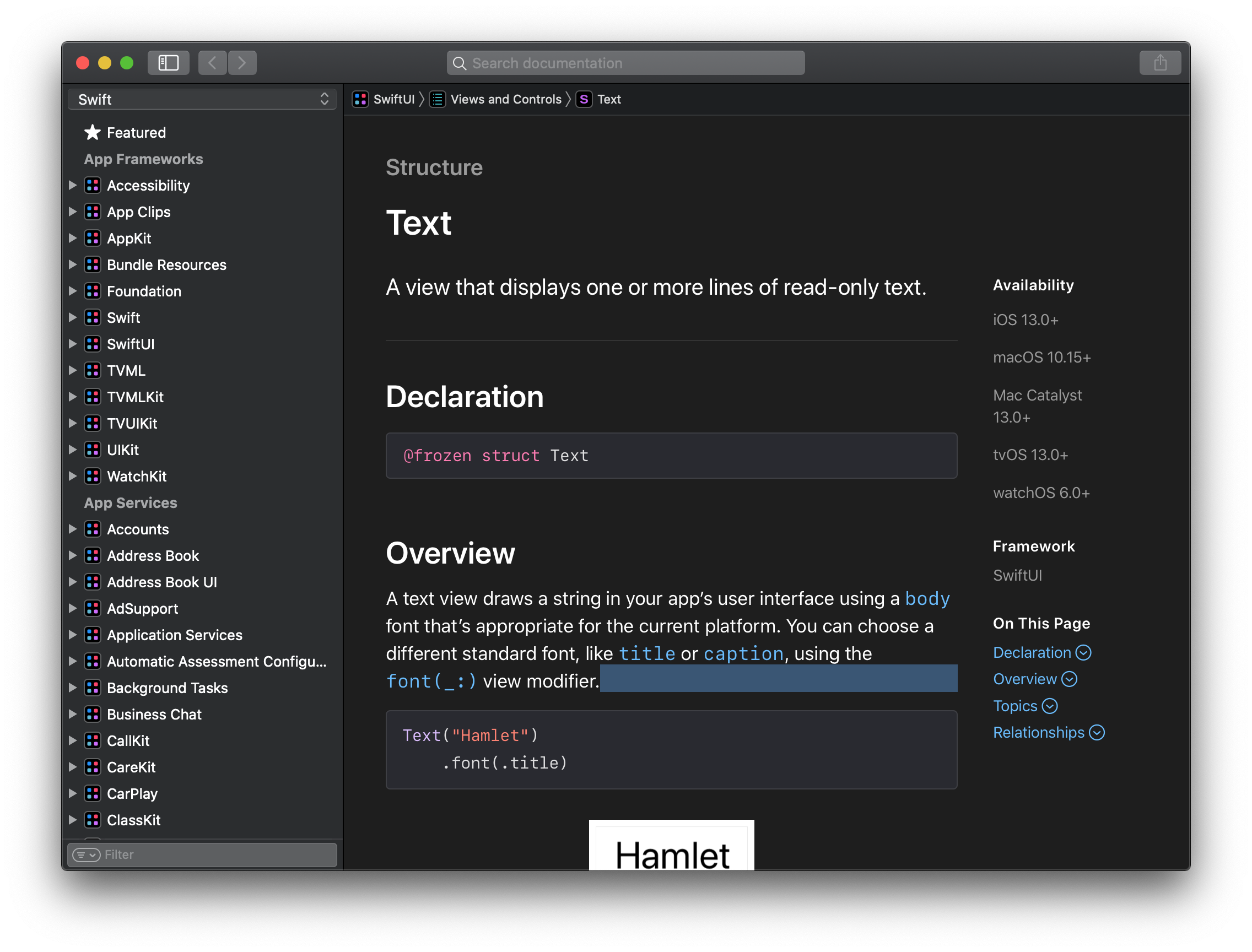Screen dimensions: 1252x952
Task: Jump to Relationships section
Action: point(1038,733)
